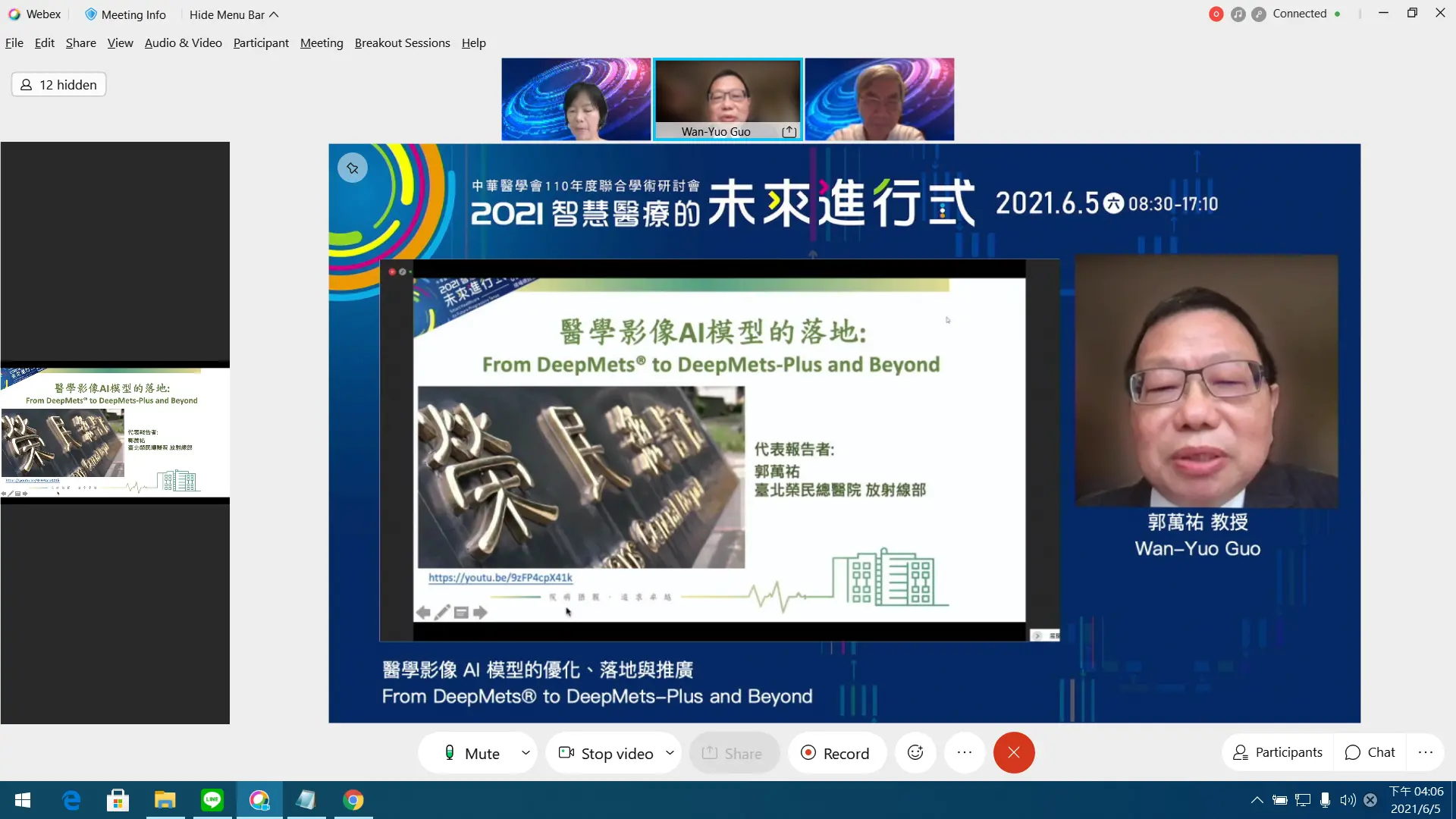The height and width of the screenshot is (819, 1456).
Task: Open the reactions emoji button
Action: pos(915,752)
